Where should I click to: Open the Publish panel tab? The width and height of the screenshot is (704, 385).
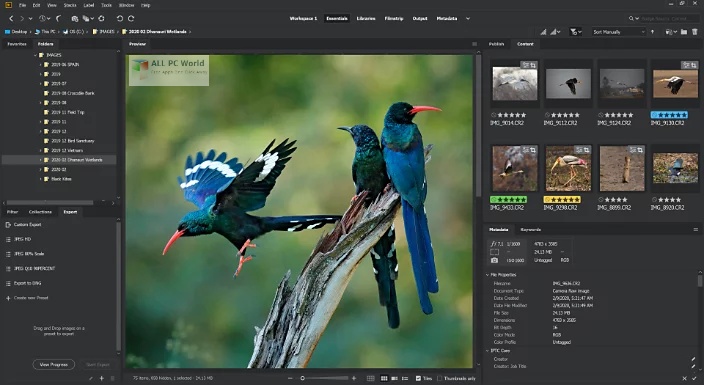tap(496, 44)
